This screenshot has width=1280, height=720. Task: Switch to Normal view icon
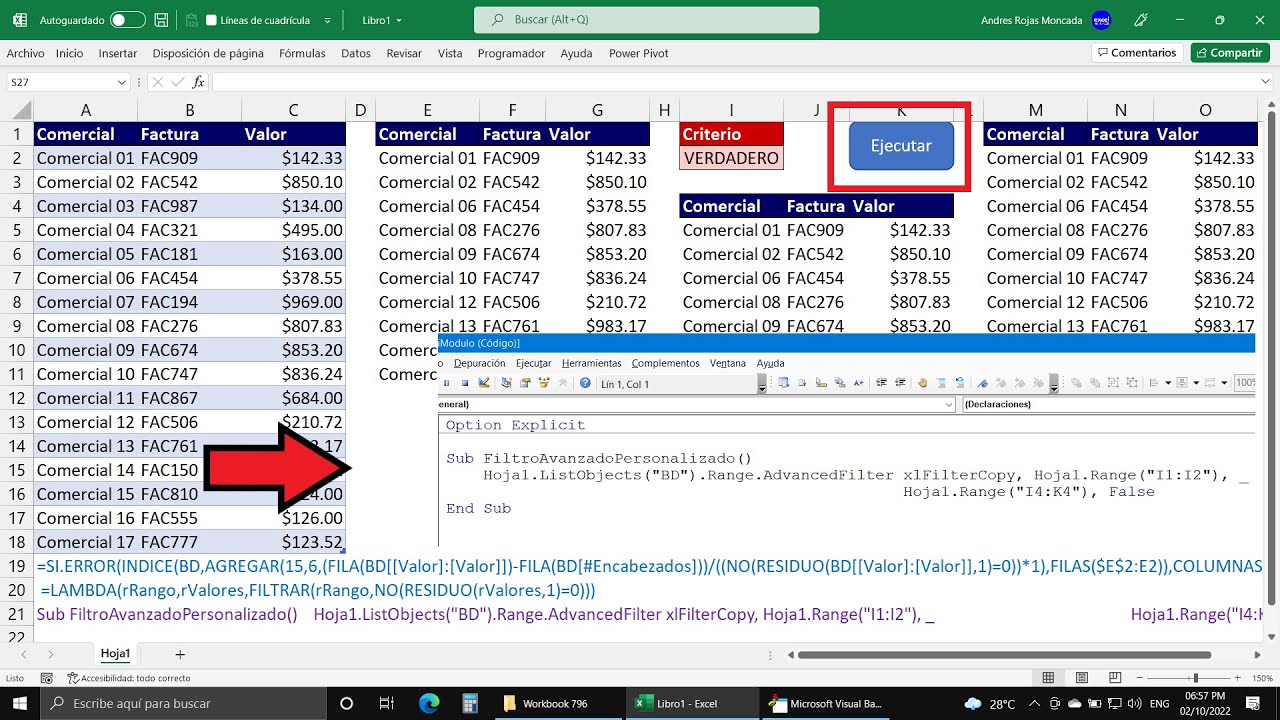[x=1047, y=677]
